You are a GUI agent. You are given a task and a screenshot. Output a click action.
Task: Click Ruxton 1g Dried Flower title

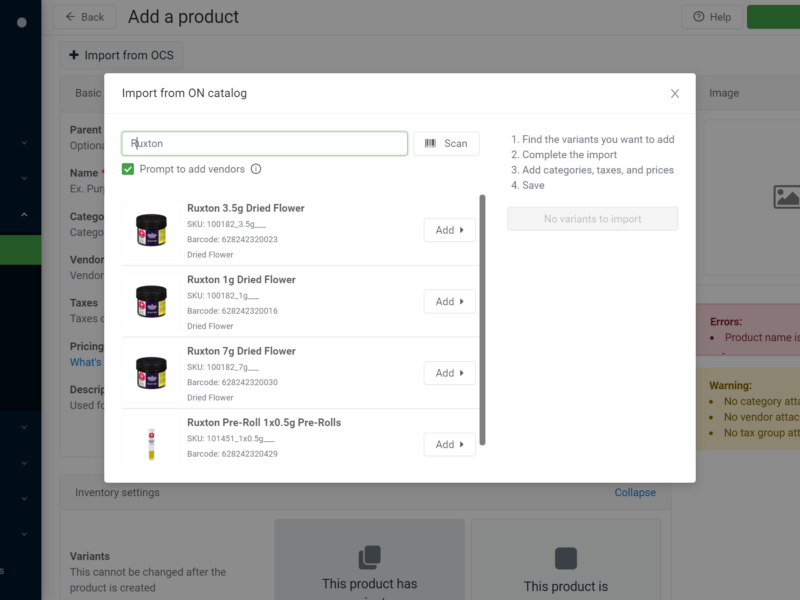point(241,280)
